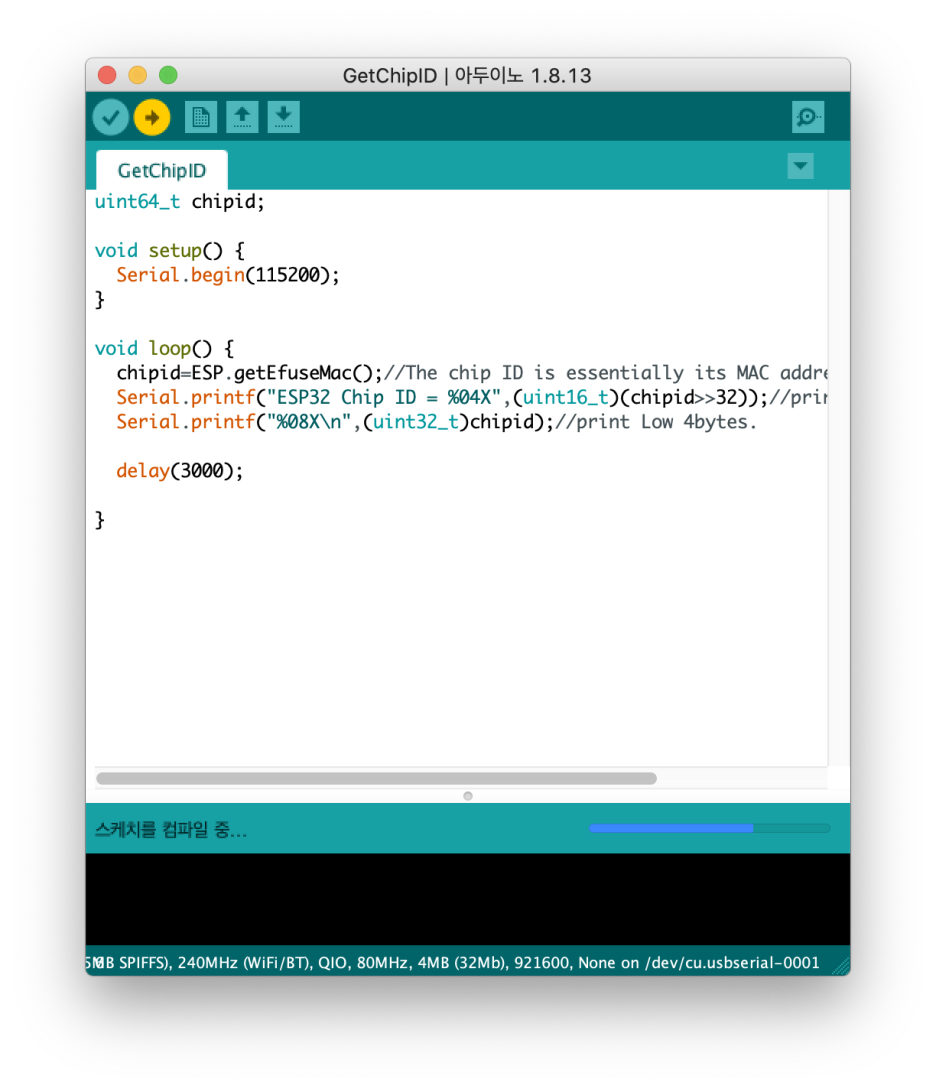This screenshot has height=1089, width=936.
Task: Click the horizontal scrollbar in the editor
Action: pyautogui.click(x=376, y=779)
